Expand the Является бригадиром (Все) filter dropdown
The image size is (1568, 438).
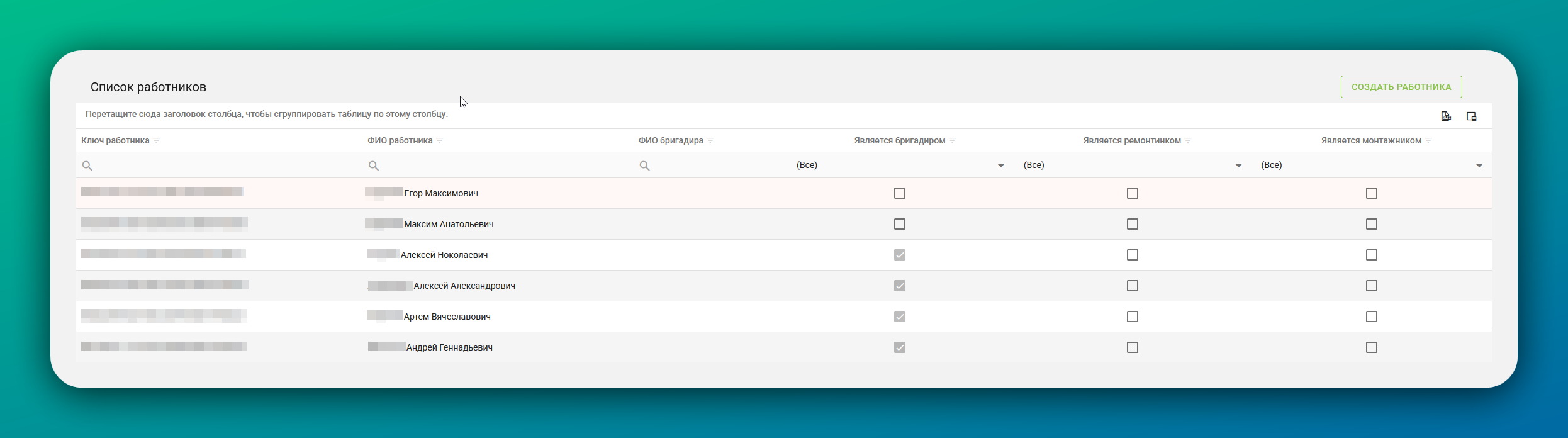tap(1000, 166)
